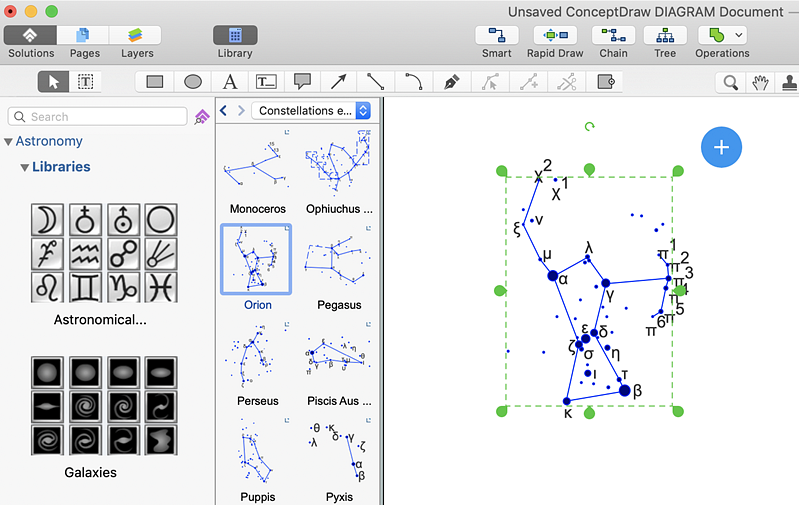Choose the callout speech bubble tool

pyautogui.click(x=302, y=82)
